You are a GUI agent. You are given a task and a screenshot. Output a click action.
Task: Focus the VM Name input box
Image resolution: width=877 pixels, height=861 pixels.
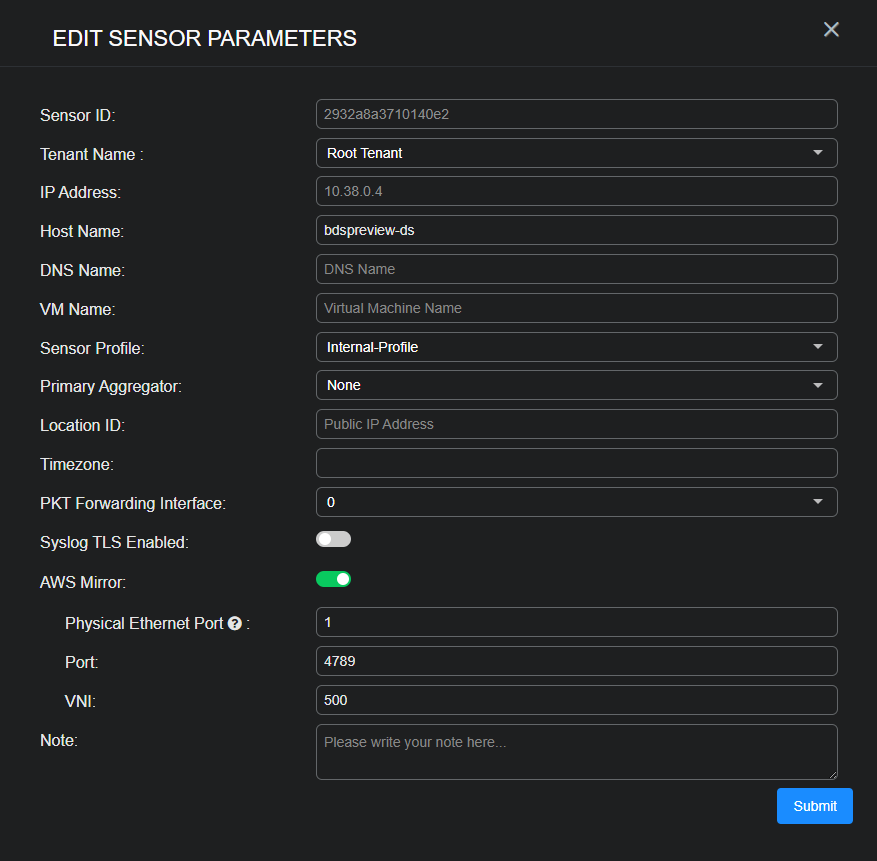coord(576,307)
